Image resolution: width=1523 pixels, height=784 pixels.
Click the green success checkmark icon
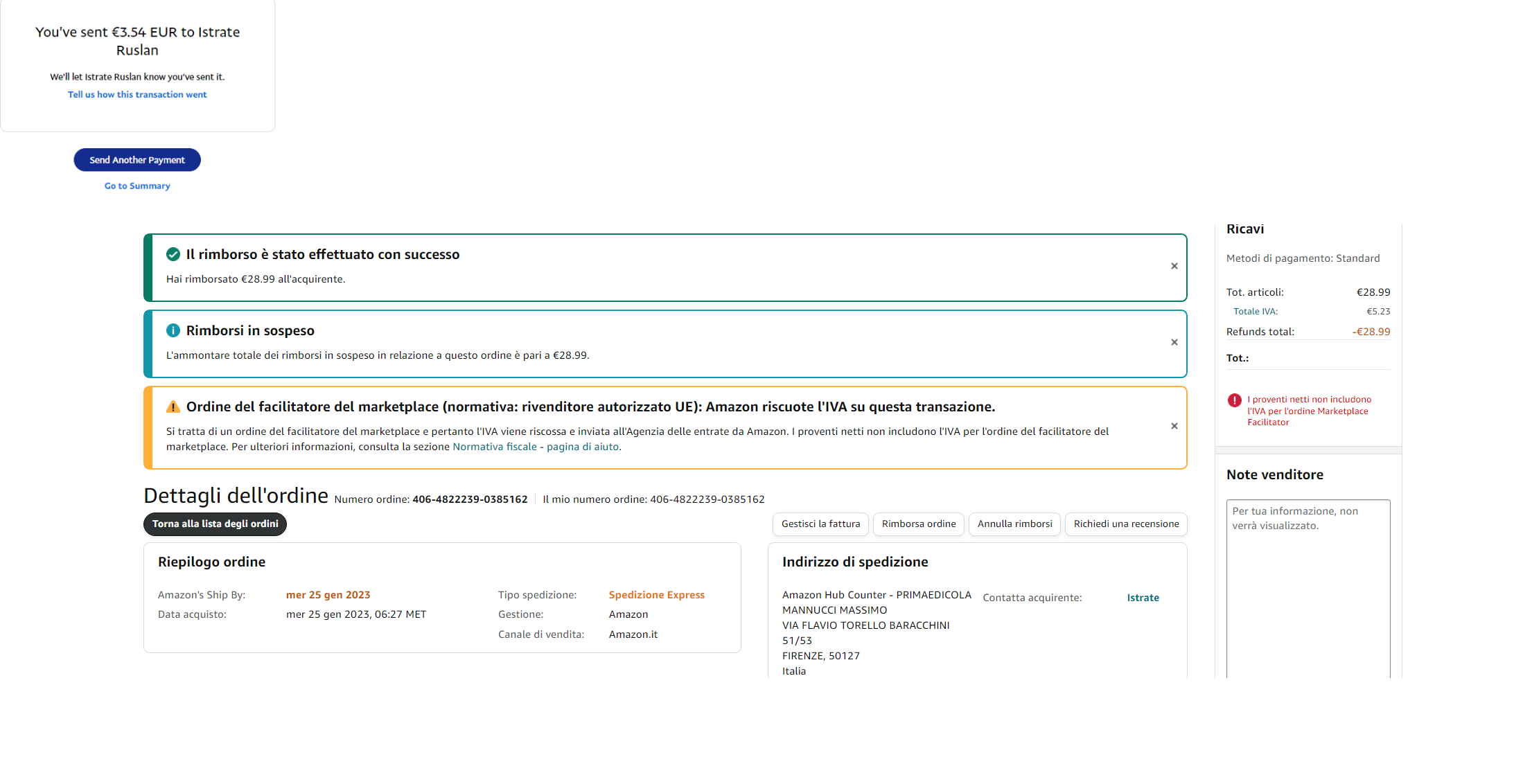(173, 255)
